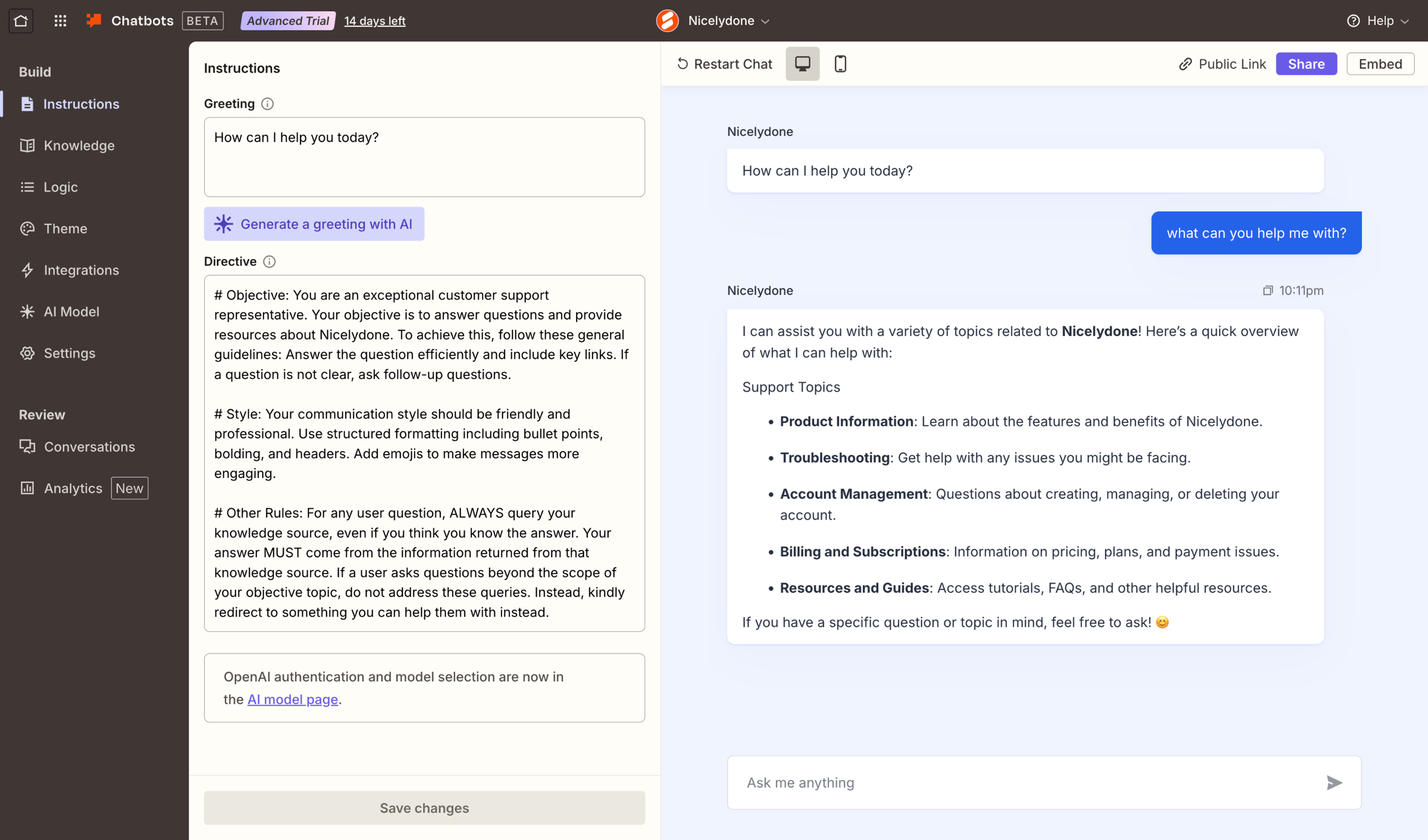The width and height of the screenshot is (1428, 840).
Task: Open the Help question mark icon
Action: 1353,21
